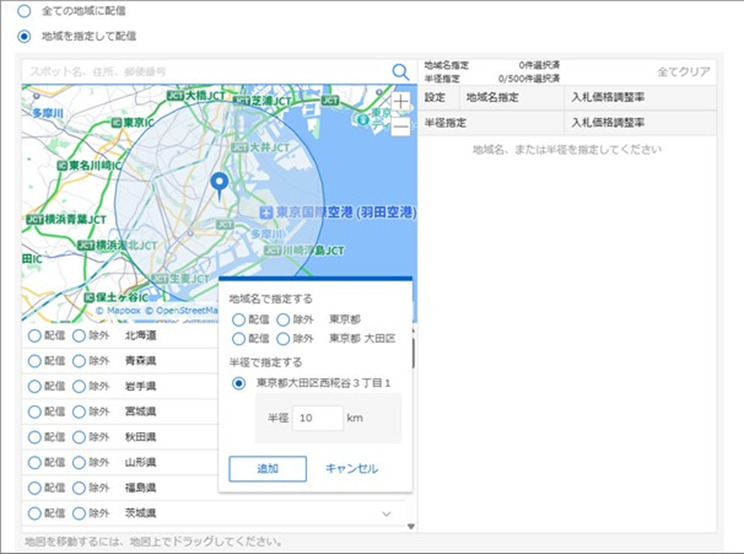Click the キャンセル link
The image size is (744, 554).
351,468
